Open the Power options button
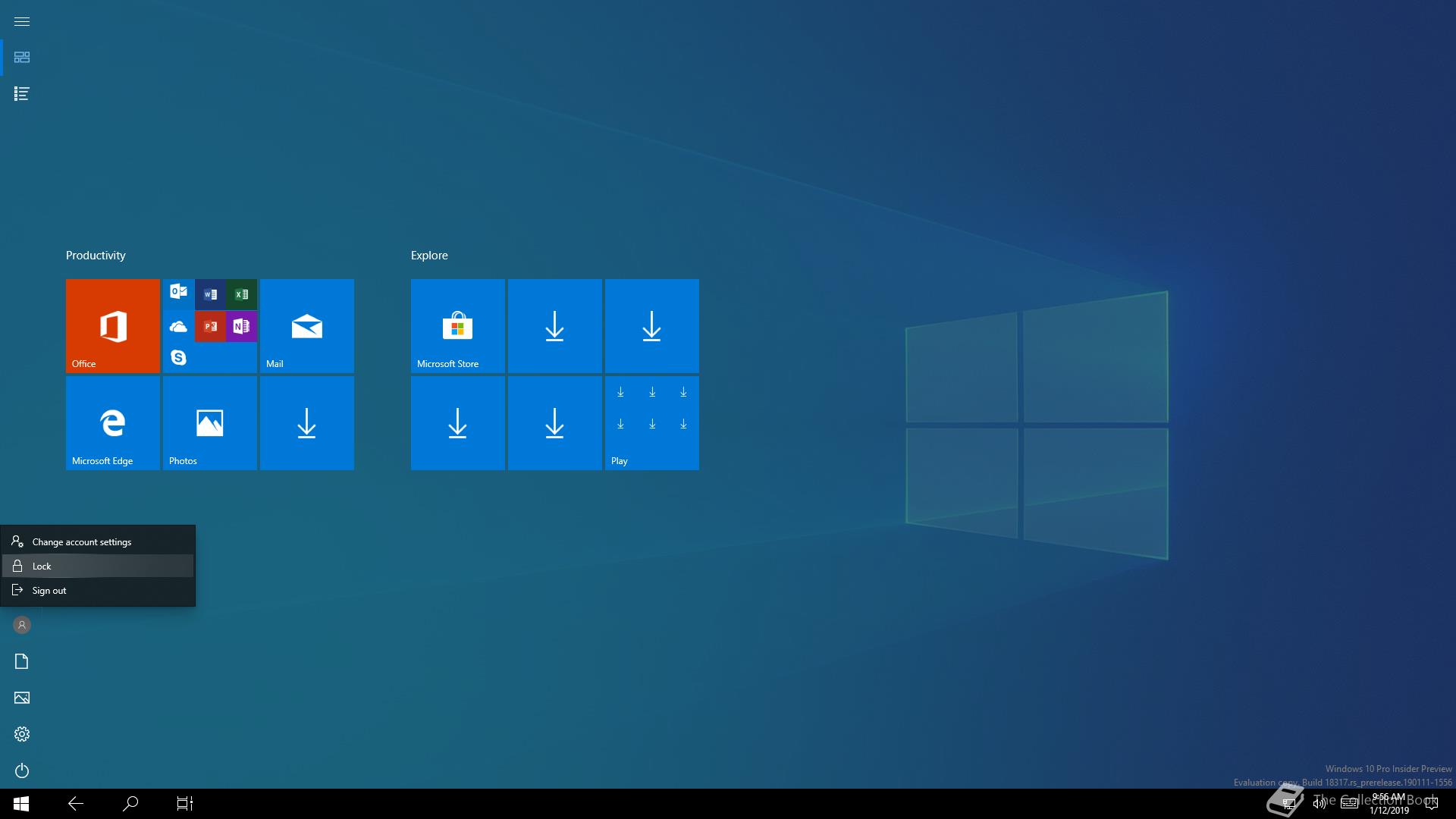 (22, 770)
